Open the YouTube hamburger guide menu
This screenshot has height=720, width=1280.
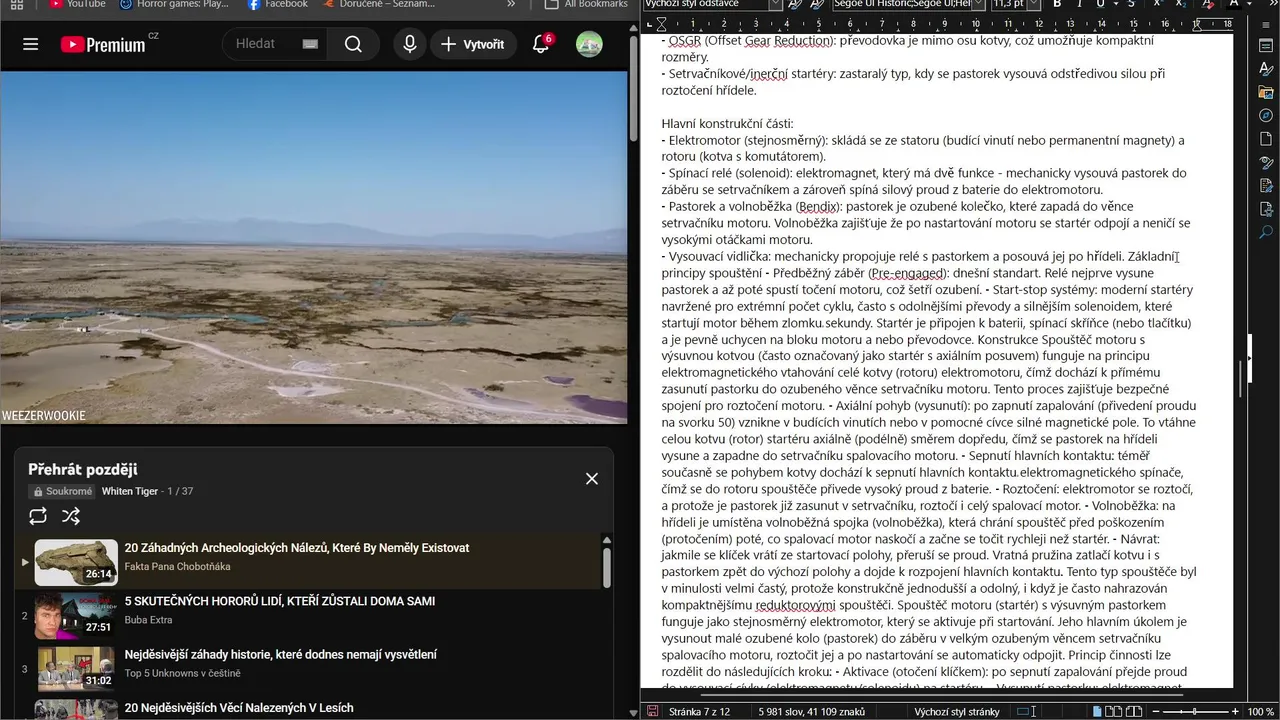click(30, 44)
